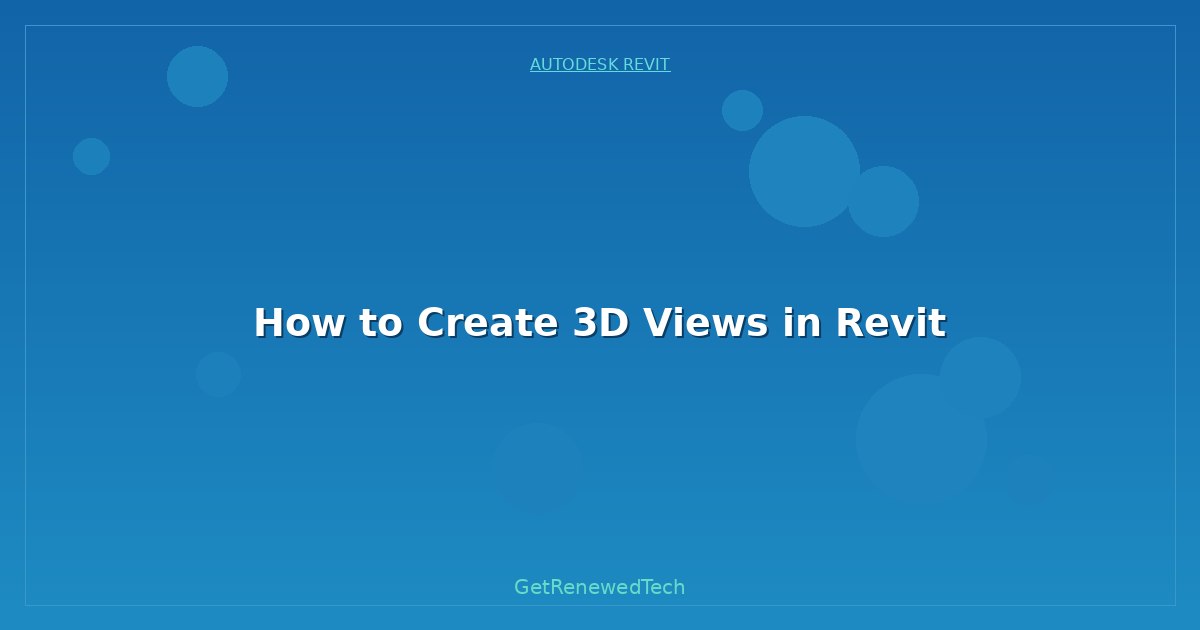Click the faint circle below the word 'How'
This screenshot has width=1200, height=630.
click(218, 374)
